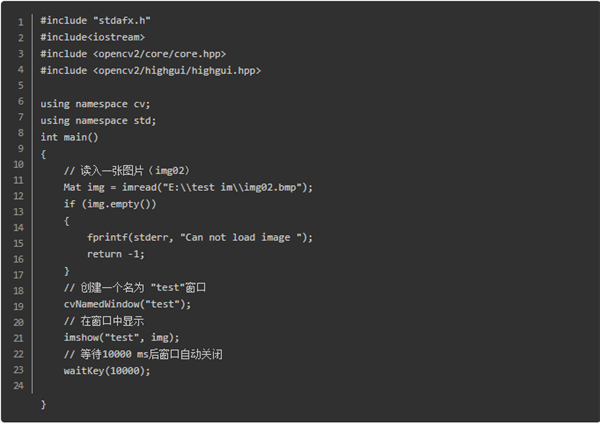Click the imread call with img02.bmp path
The width and height of the screenshot is (600, 425).
click(188, 187)
